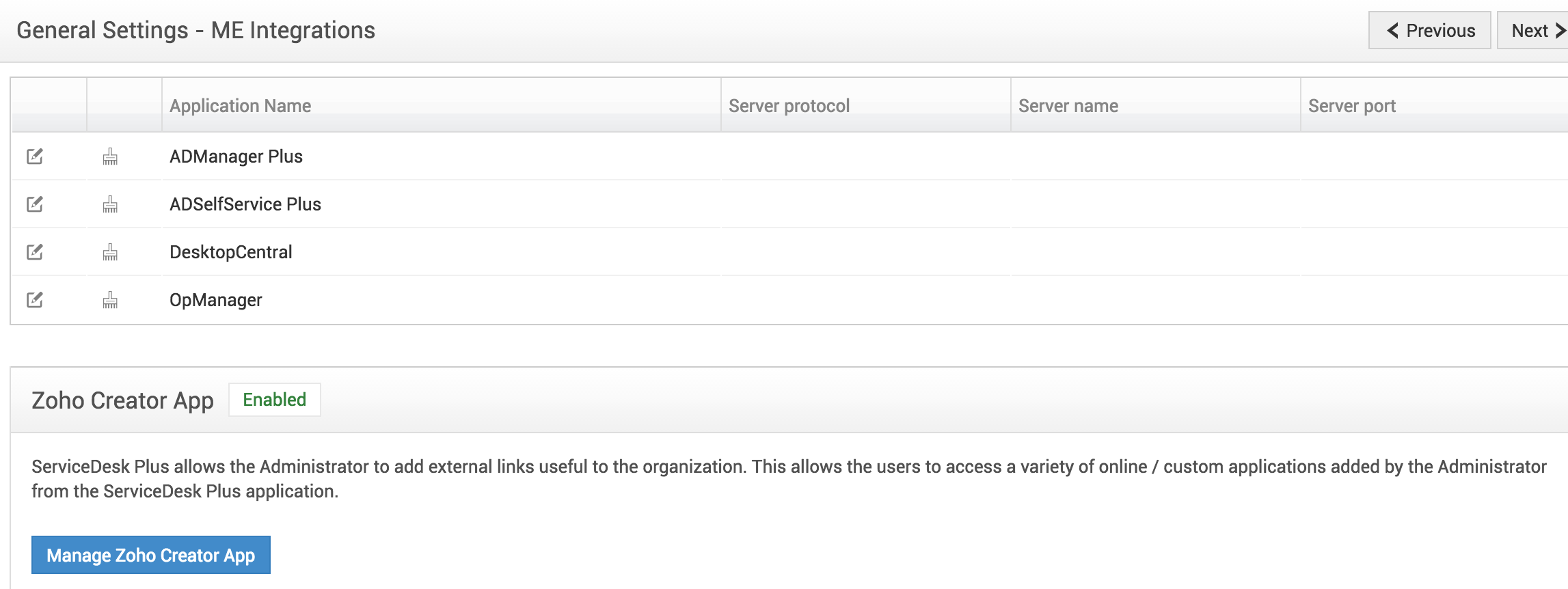Clear DesktopCentral settings with broom icon

[x=110, y=253]
